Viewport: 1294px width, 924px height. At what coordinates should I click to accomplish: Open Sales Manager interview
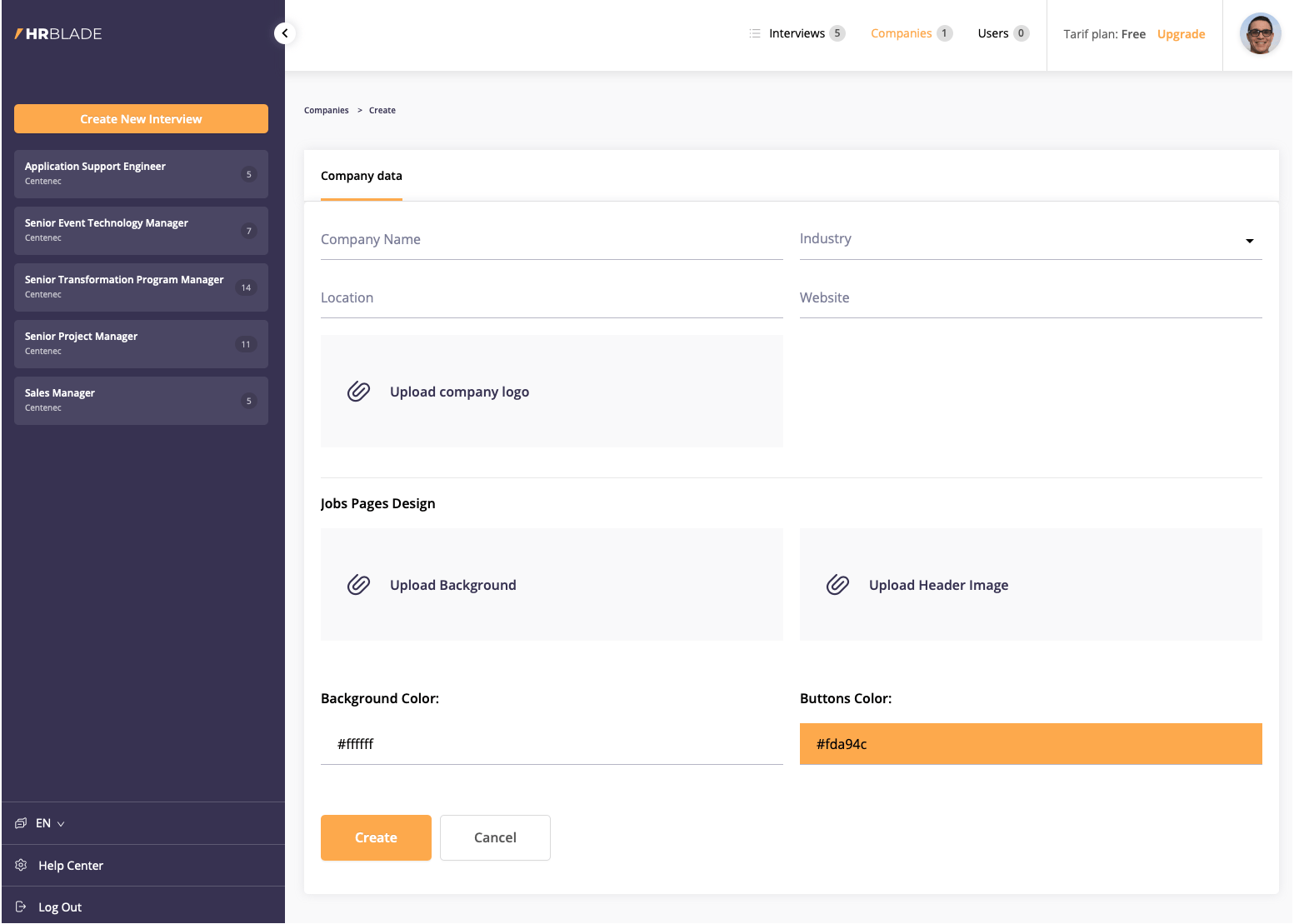(141, 401)
